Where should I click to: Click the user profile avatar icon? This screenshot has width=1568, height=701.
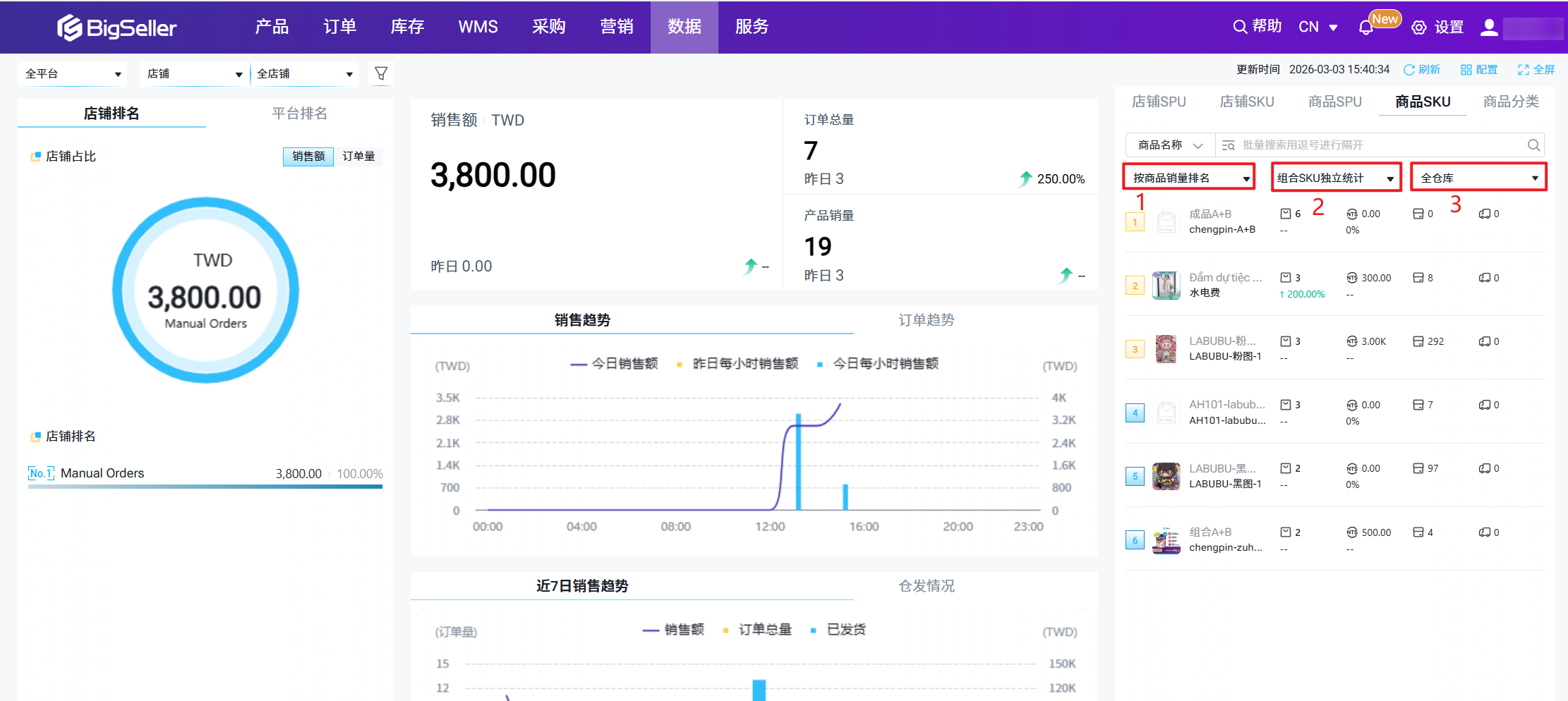1489,28
